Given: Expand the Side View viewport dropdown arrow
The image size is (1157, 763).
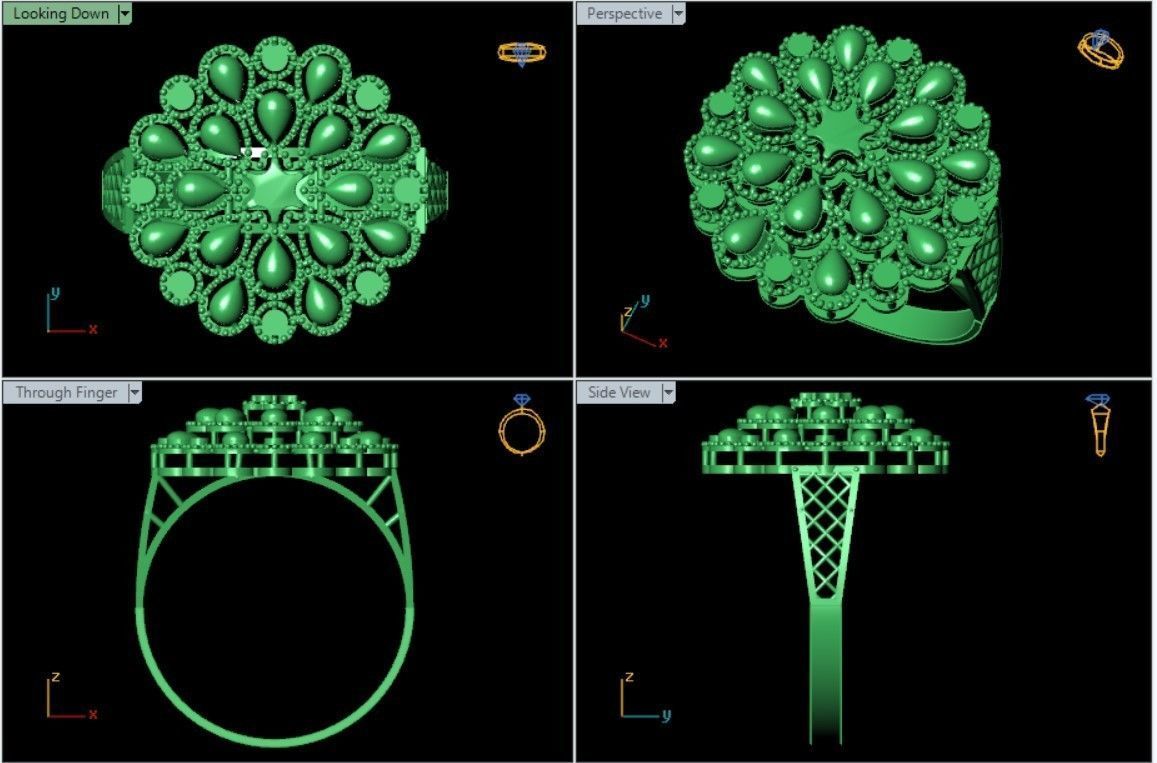Looking at the screenshot, I should pyautogui.click(x=669, y=393).
